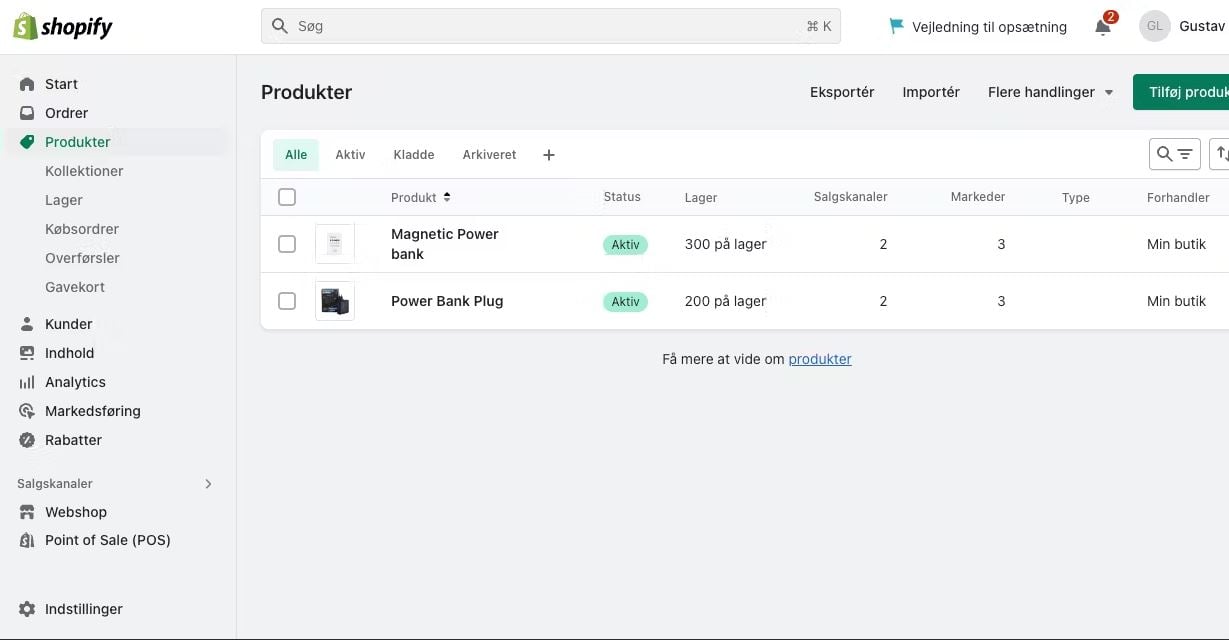Click the Shopify logo icon
Screen dimensions: 1229x640
25,27
